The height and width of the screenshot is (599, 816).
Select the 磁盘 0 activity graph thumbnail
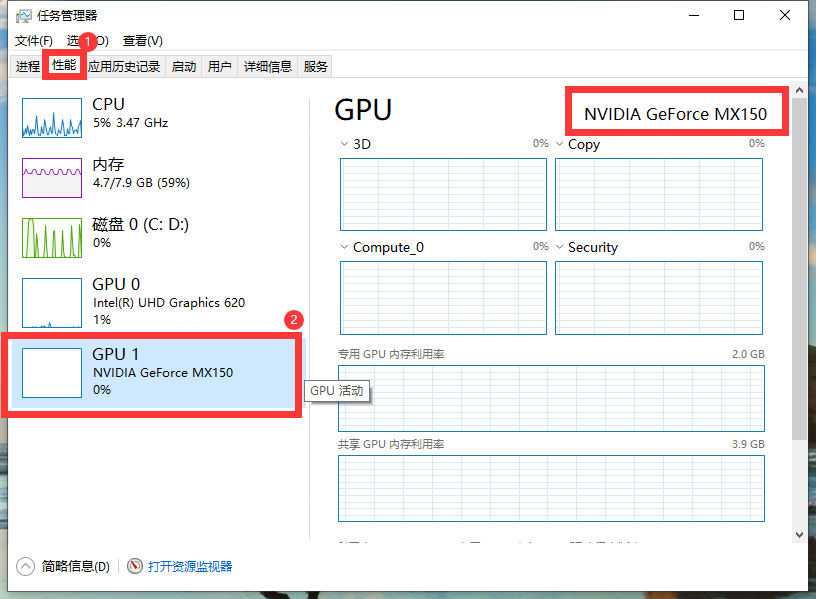point(52,238)
